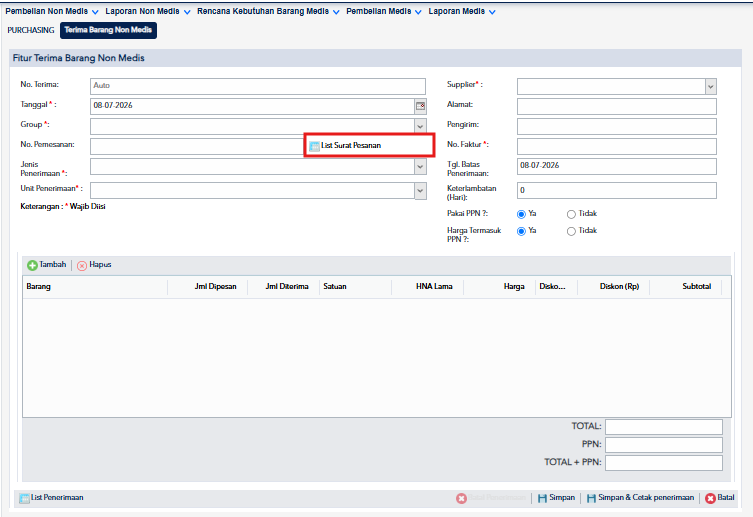The width and height of the screenshot is (753, 517).
Task: Click the red Hapus delete icon
Action: point(82,265)
